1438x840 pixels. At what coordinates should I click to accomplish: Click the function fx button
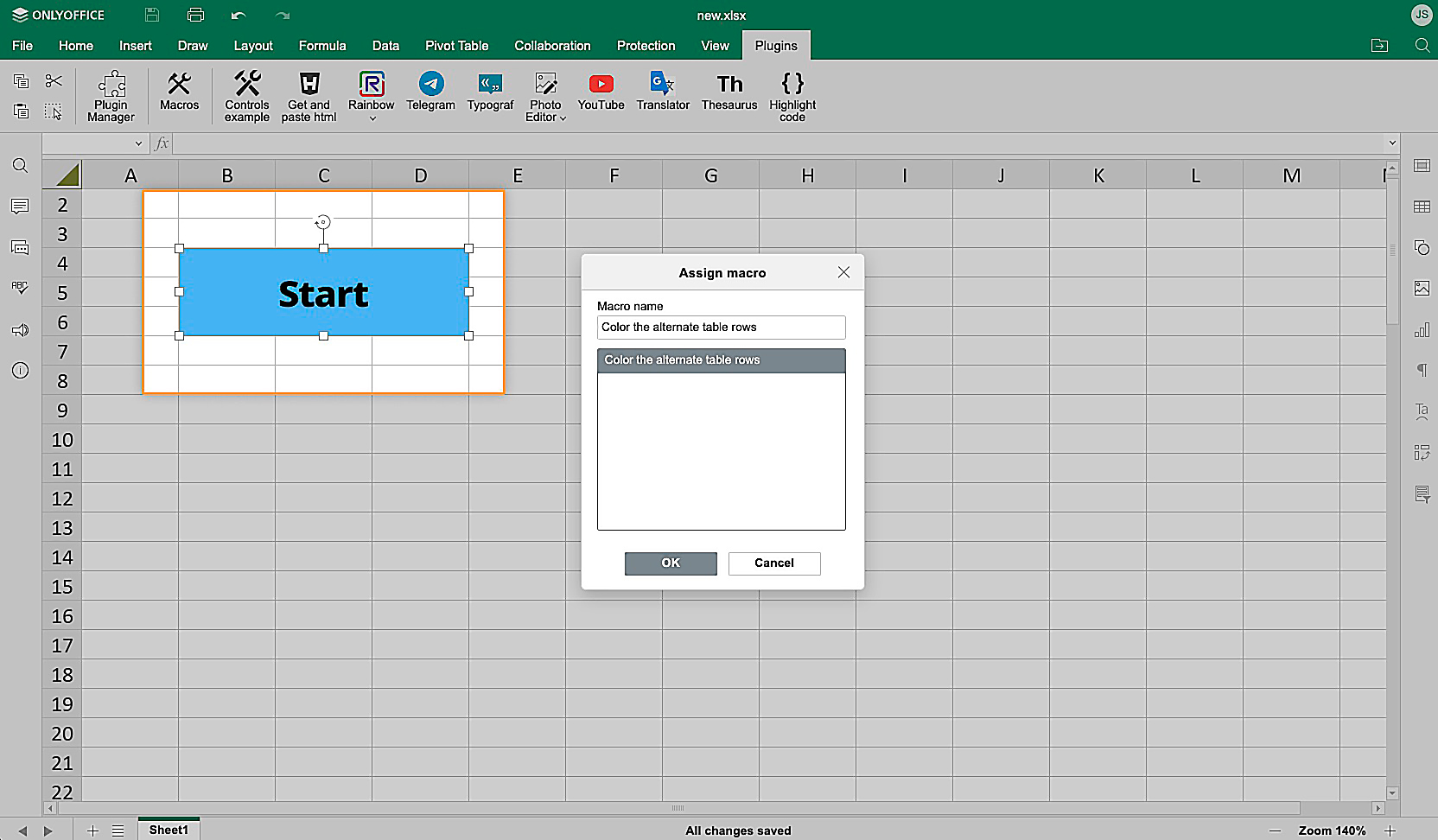(162, 143)
